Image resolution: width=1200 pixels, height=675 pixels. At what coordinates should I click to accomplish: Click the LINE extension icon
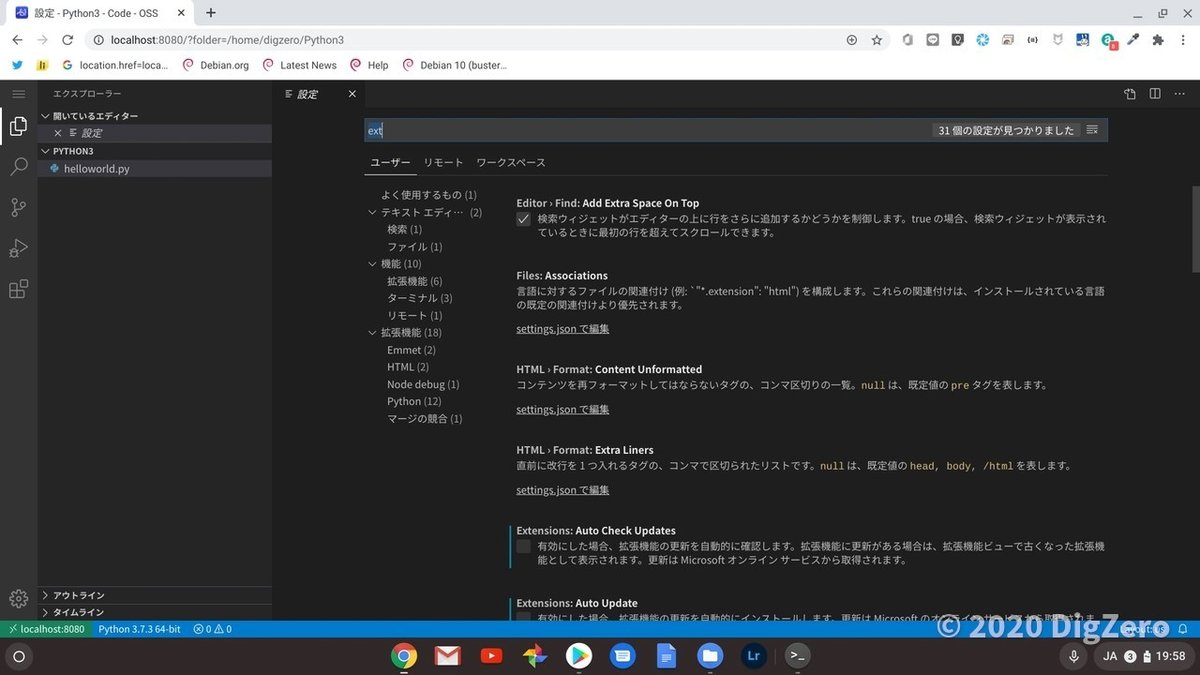pos(933,40)
